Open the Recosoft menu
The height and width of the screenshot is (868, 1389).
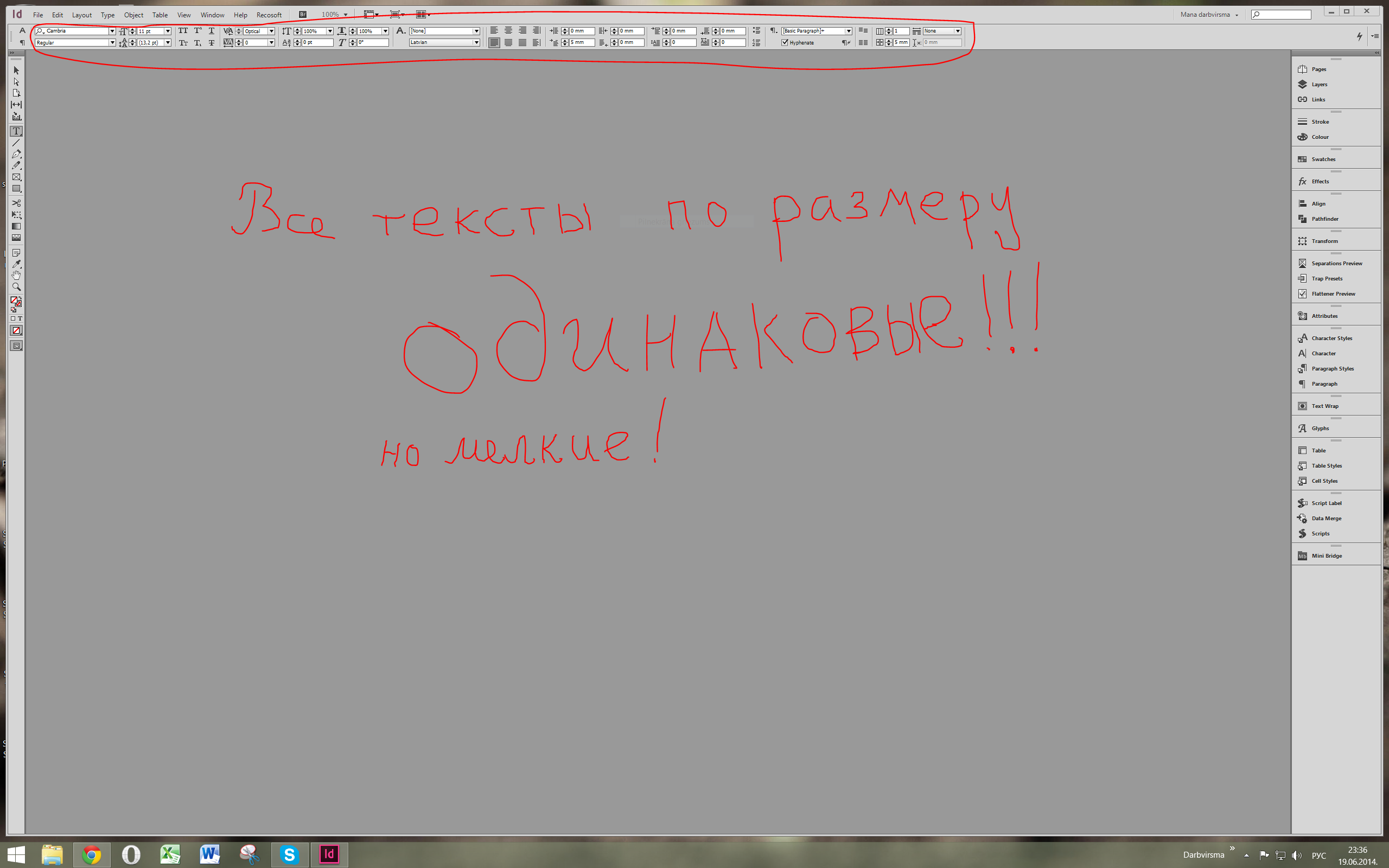click(x=269, y=15)
